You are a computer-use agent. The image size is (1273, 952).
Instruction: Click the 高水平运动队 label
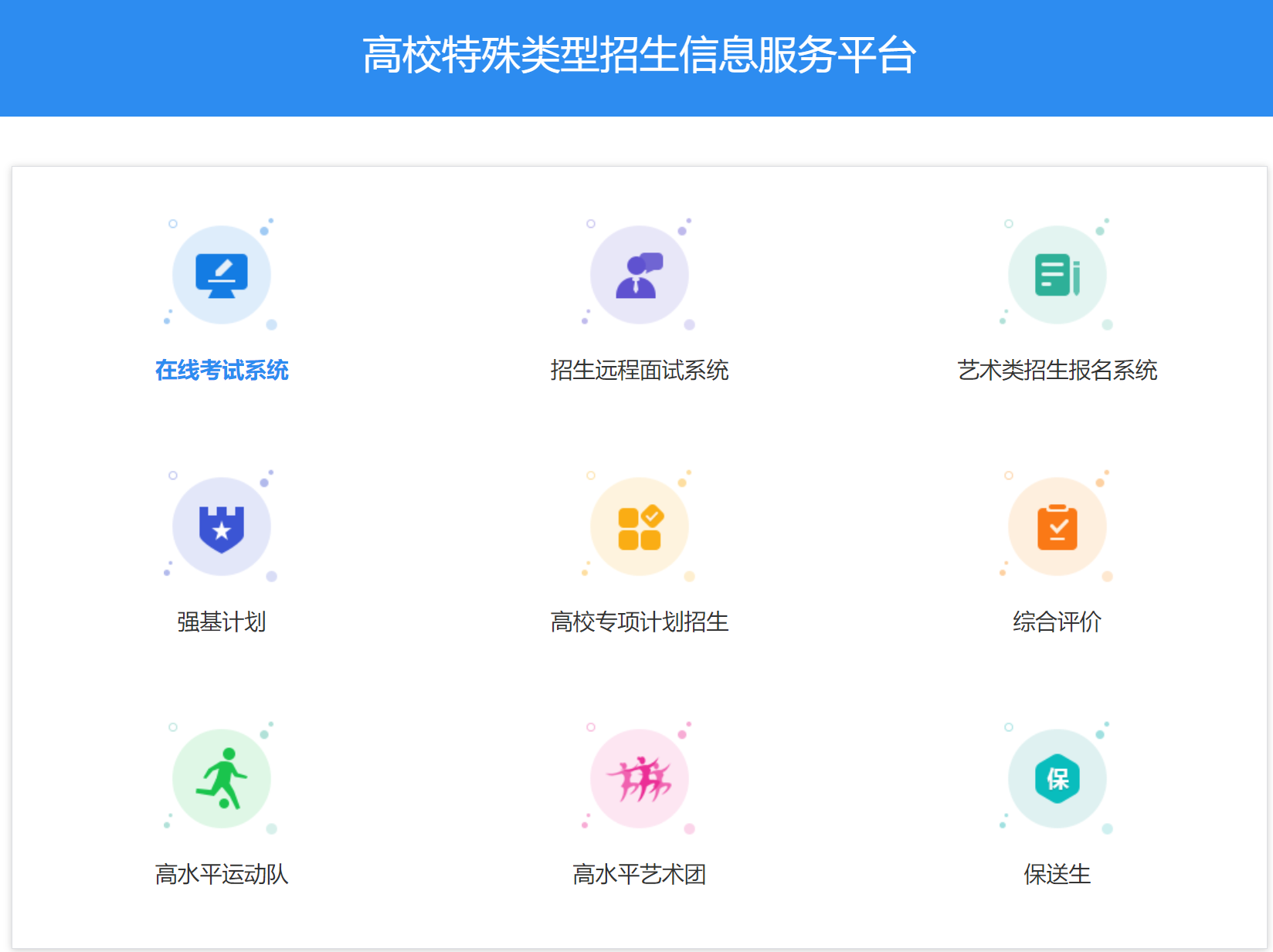(222, 874)
